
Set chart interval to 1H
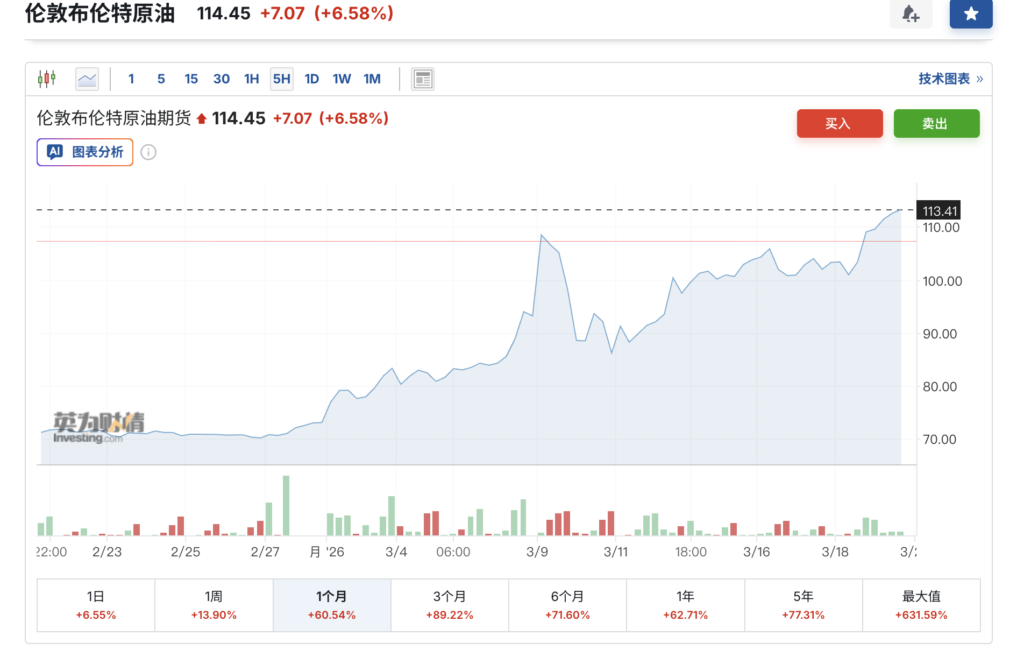point(251,79)
